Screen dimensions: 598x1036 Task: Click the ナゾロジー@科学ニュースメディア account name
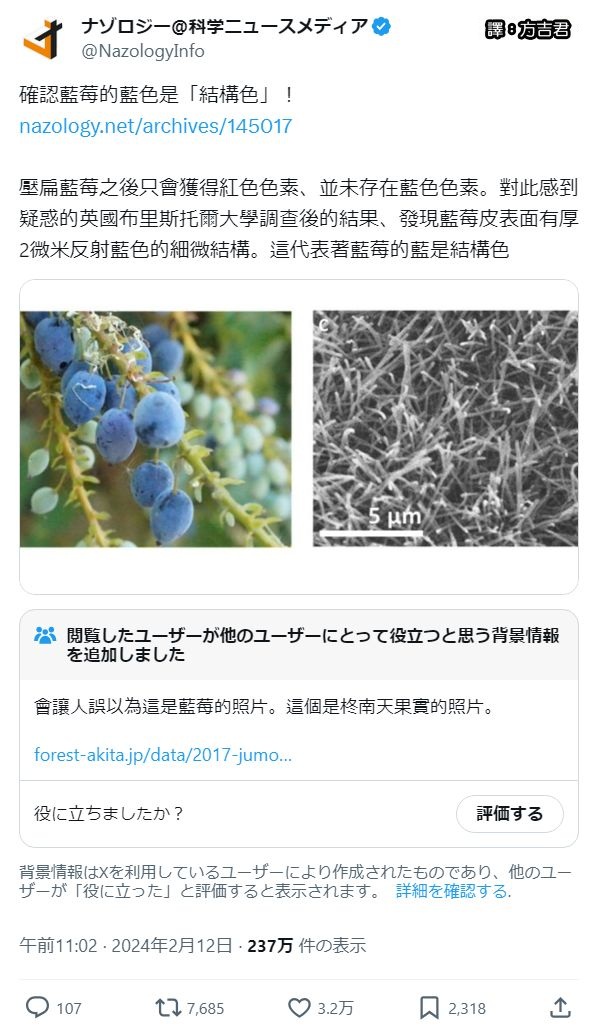(225, 26)
